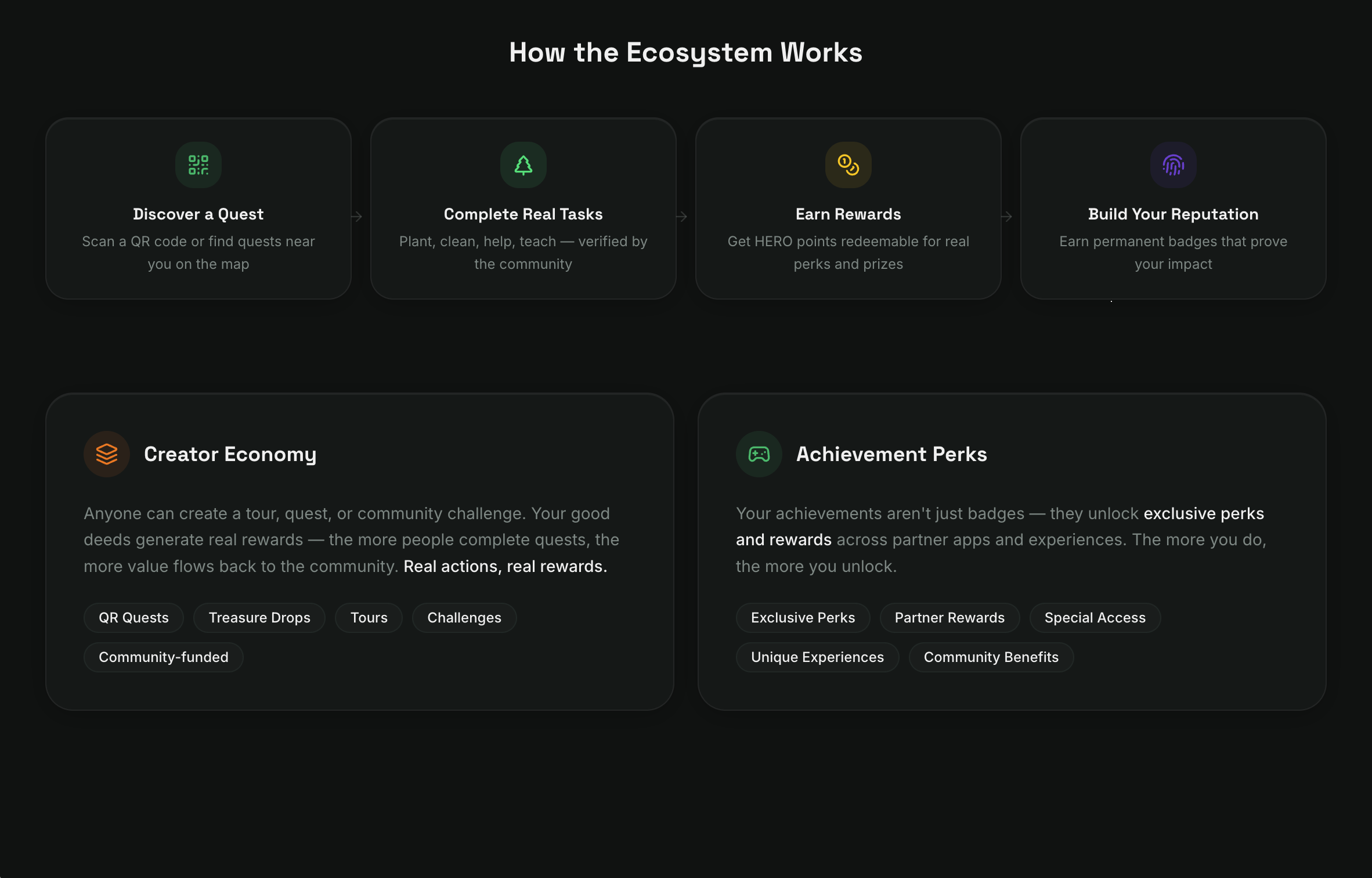Click the green gamepad Achievement Perks icon

point(759,454)
